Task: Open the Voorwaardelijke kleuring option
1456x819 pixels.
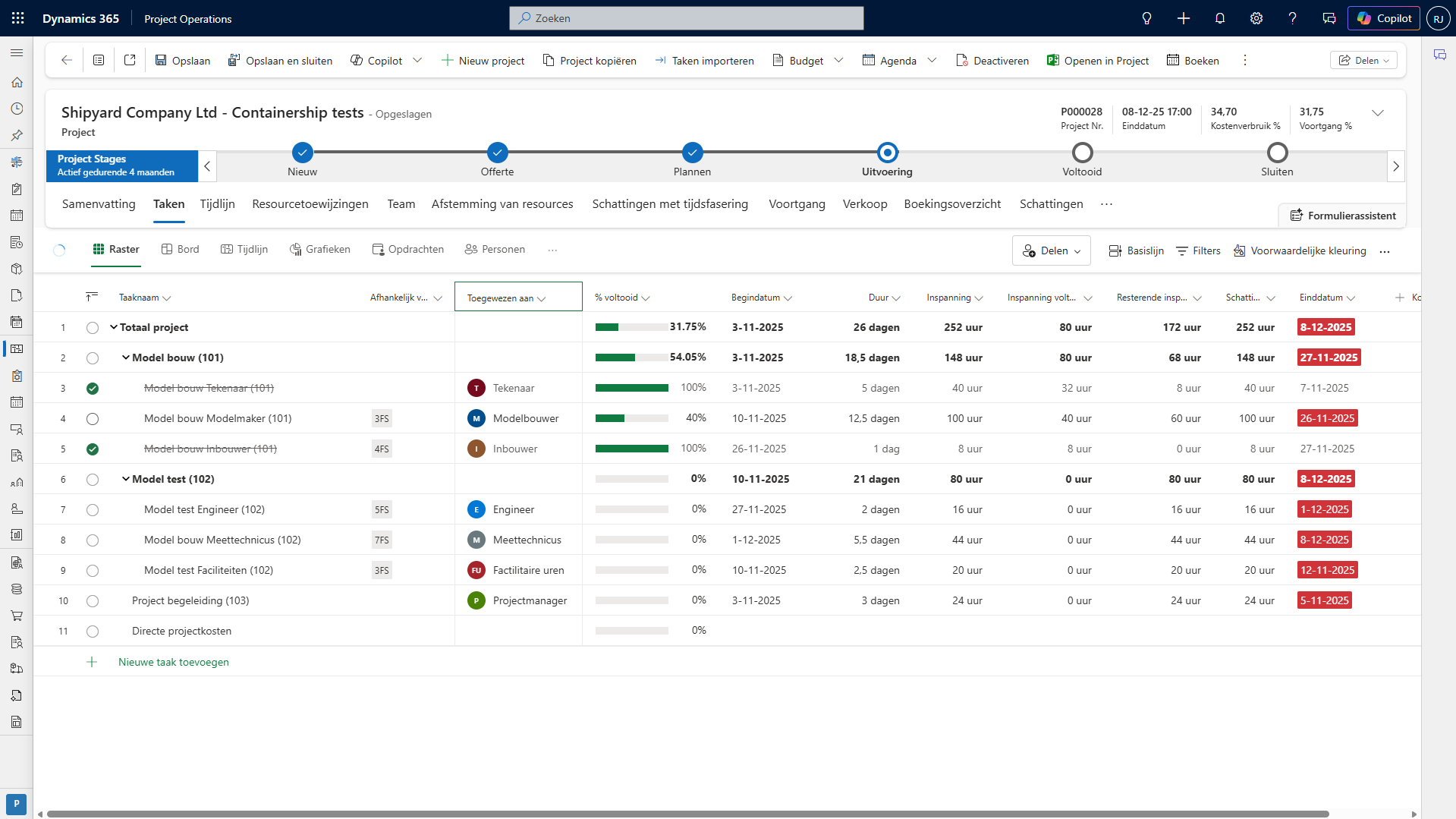Action: 1300,250
